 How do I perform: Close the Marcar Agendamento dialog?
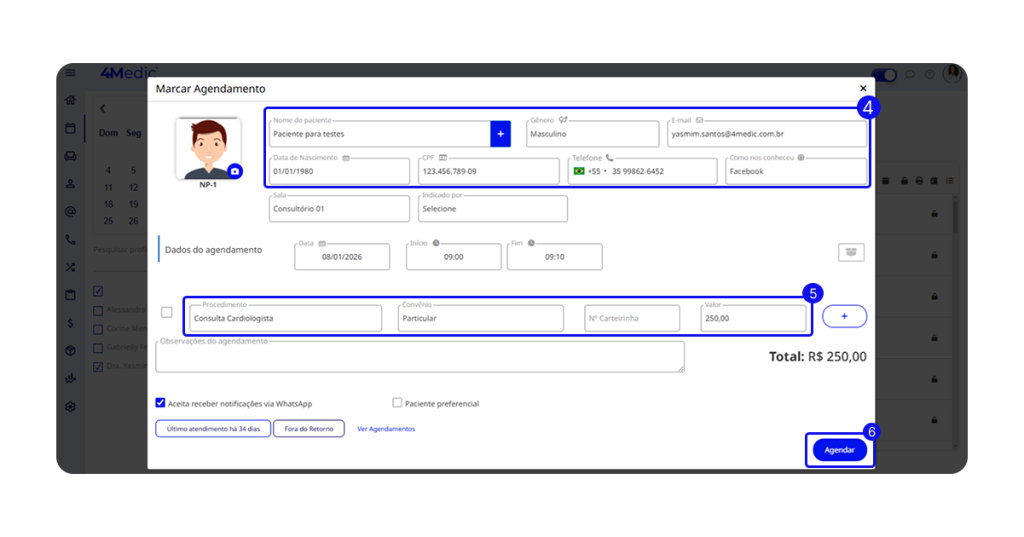863,89
